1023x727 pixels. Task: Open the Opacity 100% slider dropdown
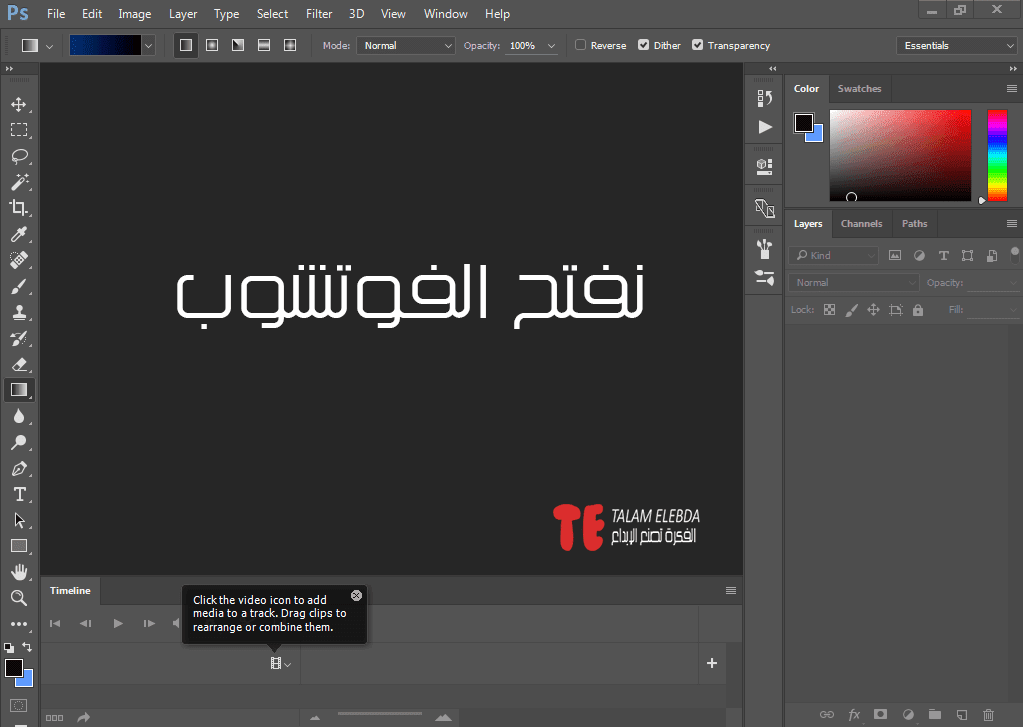coord(551,46)
